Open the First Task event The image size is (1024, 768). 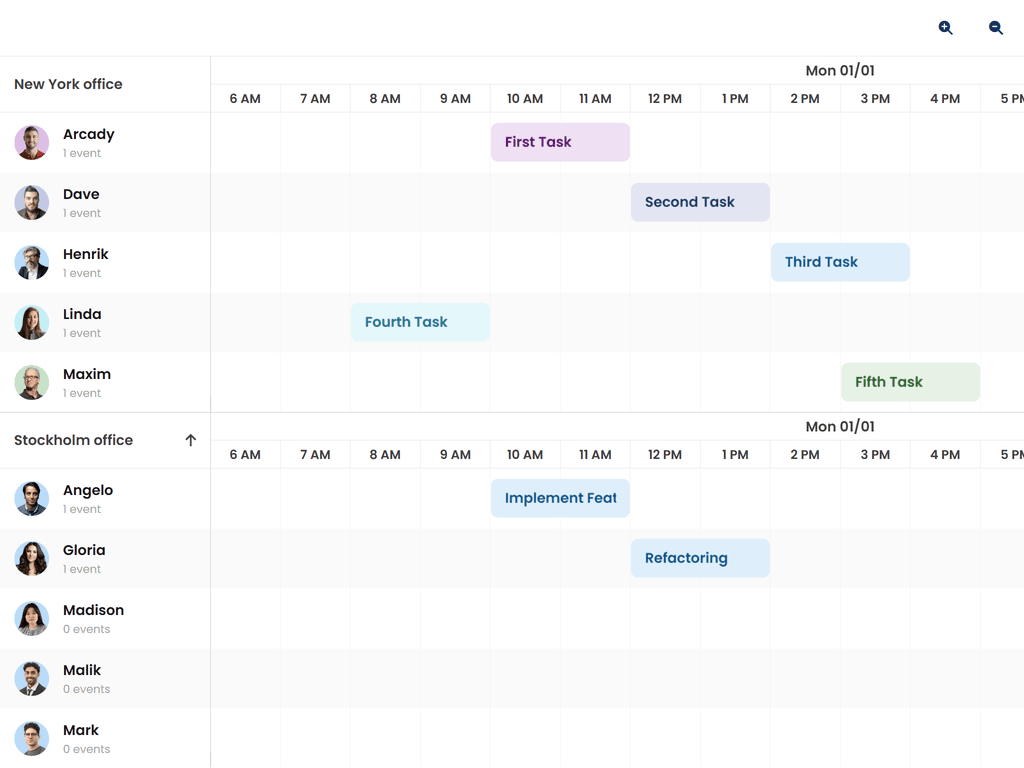click(560, 142)
